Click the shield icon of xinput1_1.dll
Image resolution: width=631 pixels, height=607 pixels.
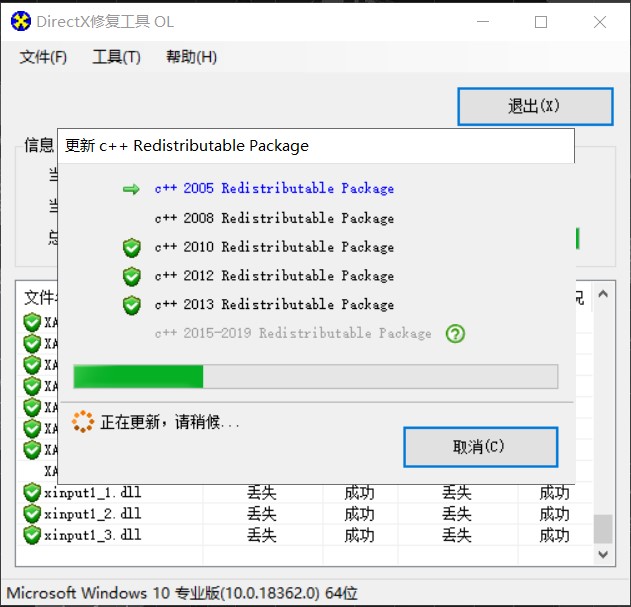pos(32,493)
